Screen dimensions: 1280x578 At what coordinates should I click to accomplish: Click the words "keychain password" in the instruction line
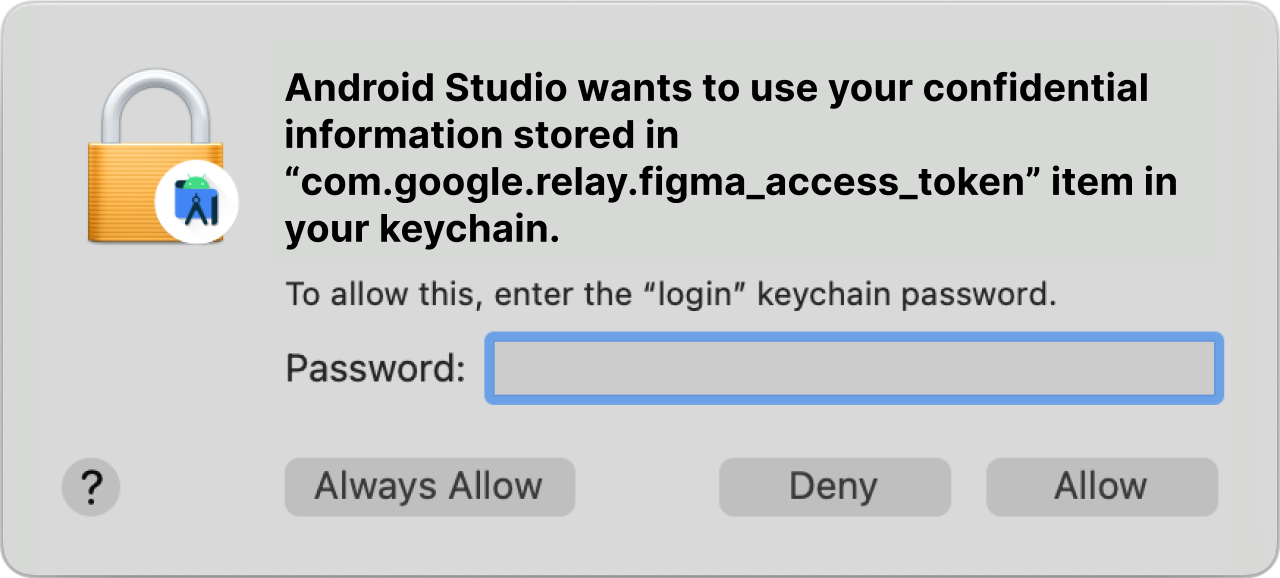(907, 294)
